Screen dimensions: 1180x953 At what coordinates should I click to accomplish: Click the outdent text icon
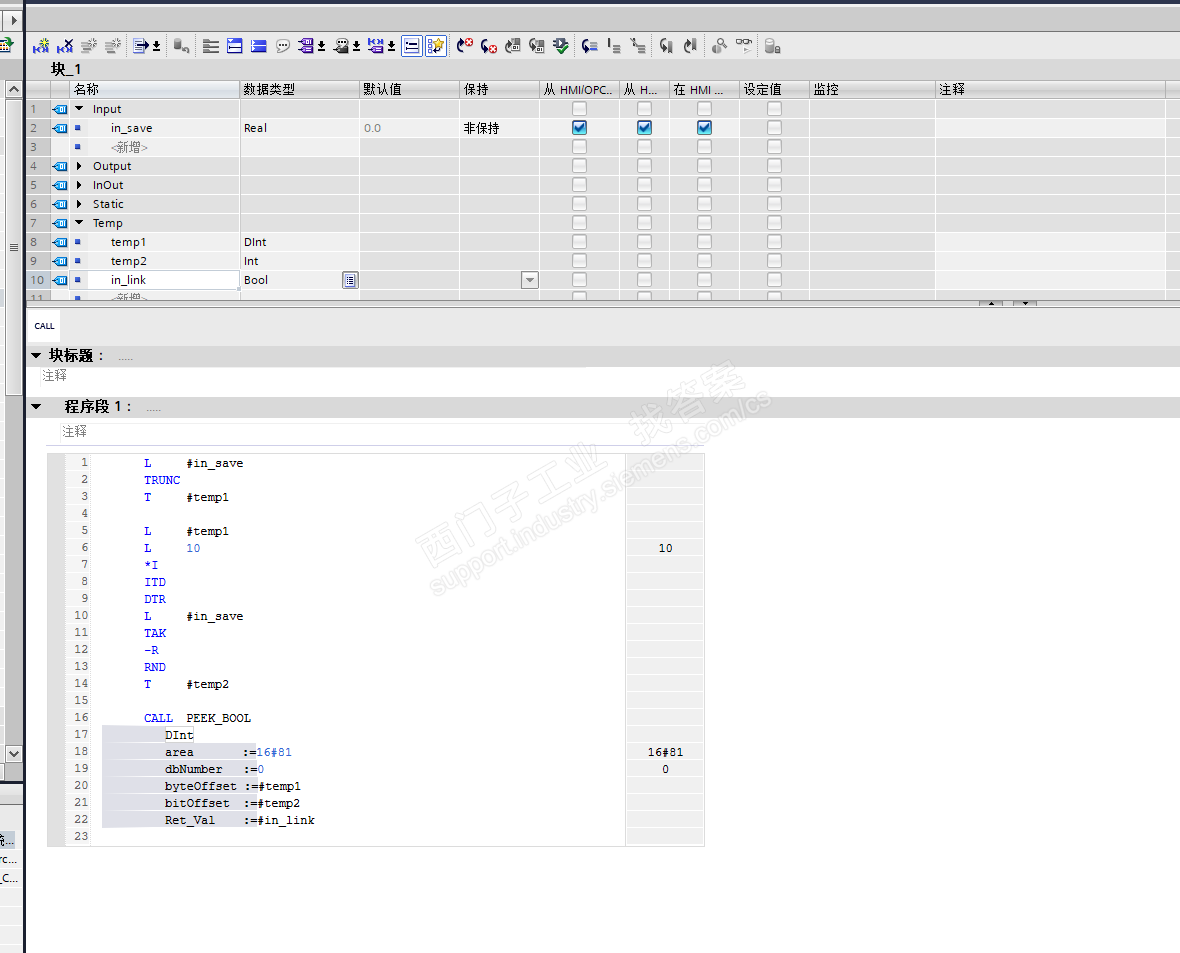coord(638,47)
